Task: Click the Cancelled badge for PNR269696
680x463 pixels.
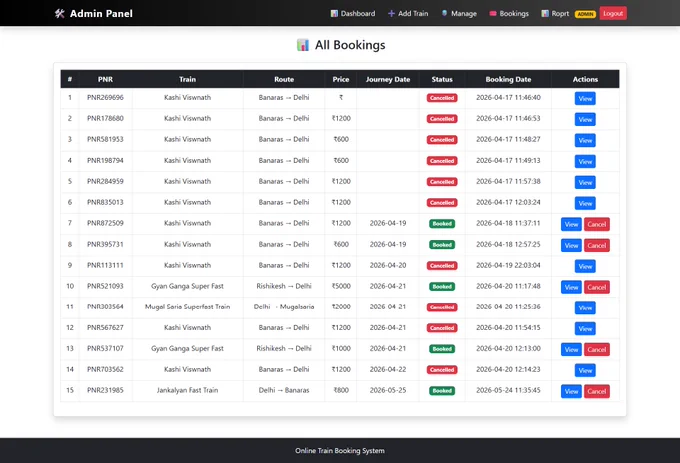Action: click(x=442, y=98)
